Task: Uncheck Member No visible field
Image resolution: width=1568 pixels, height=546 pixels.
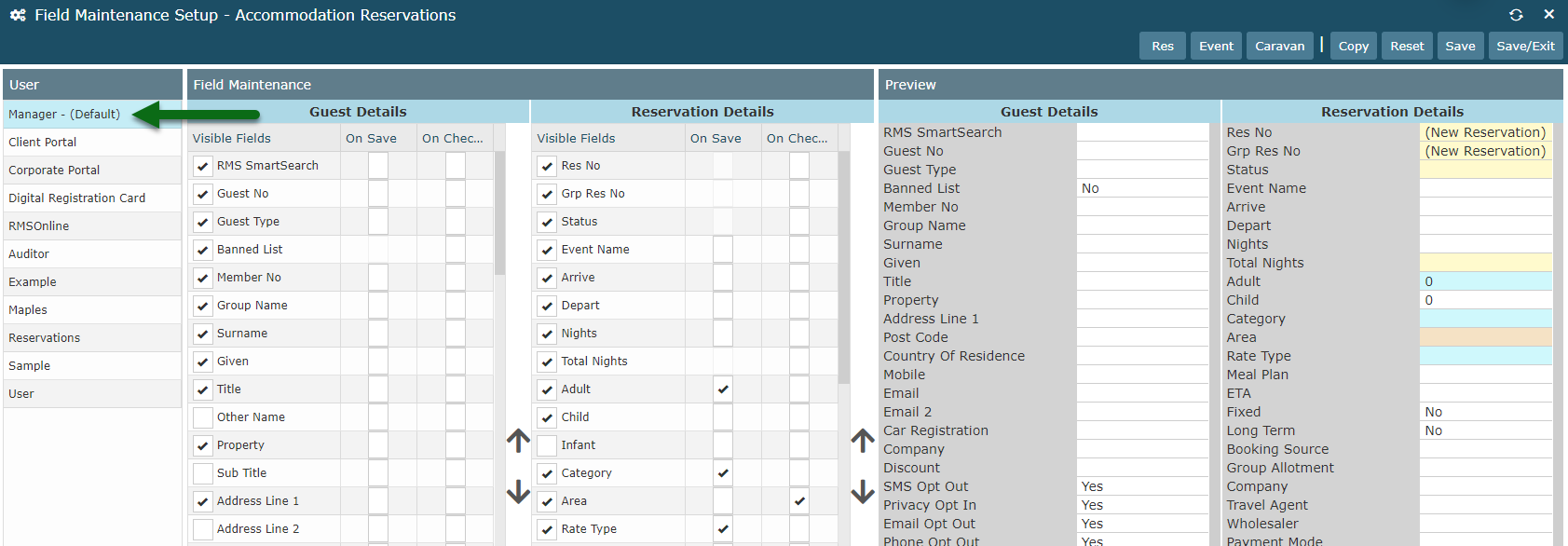Action: click(x=203, y=278)
